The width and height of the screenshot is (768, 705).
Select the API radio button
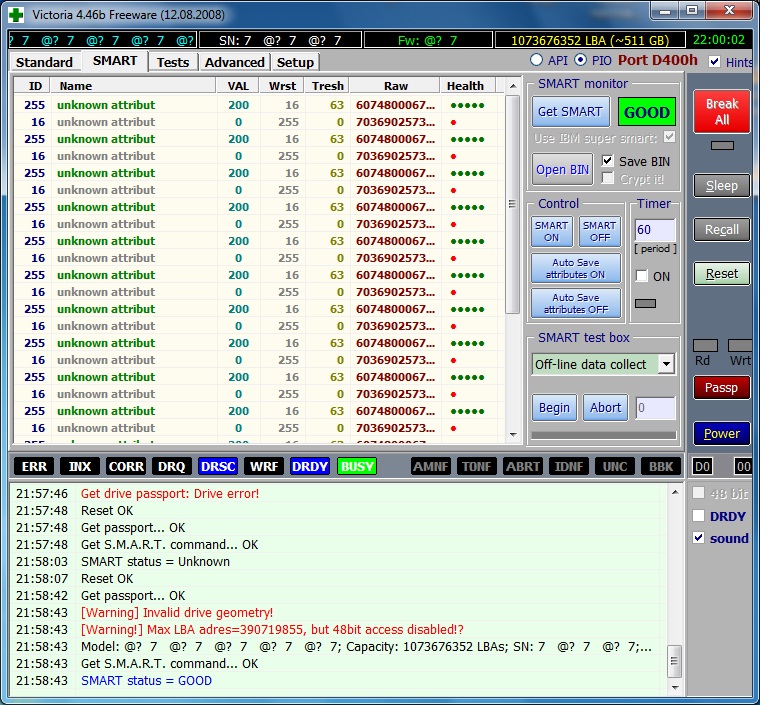[x=537, y=61]
